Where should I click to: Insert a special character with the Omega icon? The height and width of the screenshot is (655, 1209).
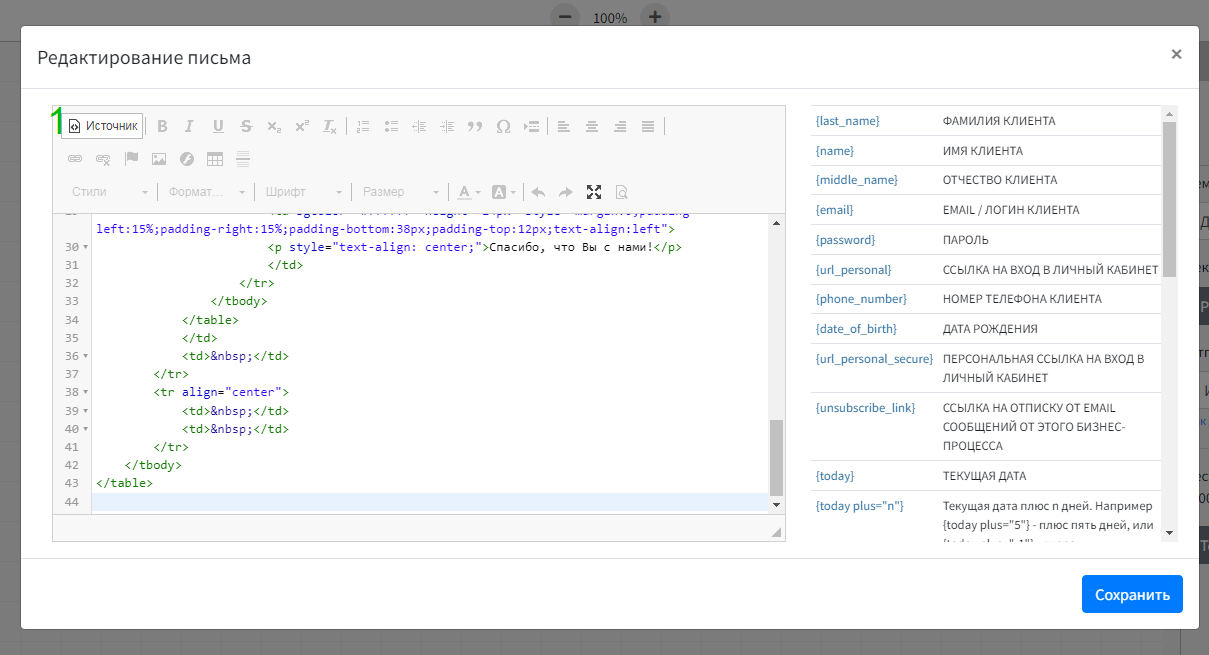(504, 126)
